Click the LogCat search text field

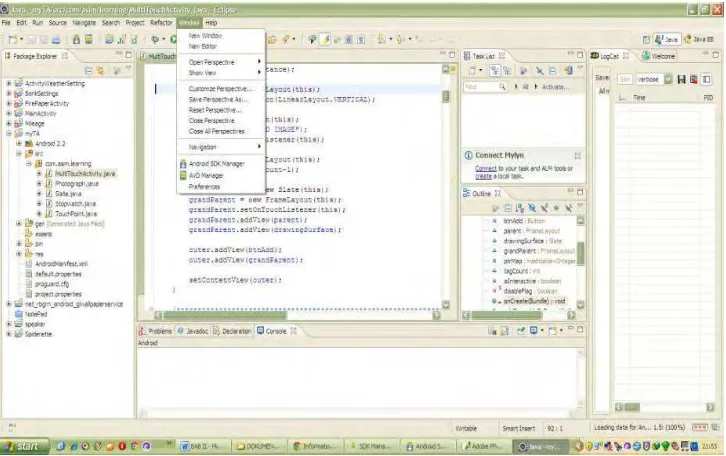[625, 80]
